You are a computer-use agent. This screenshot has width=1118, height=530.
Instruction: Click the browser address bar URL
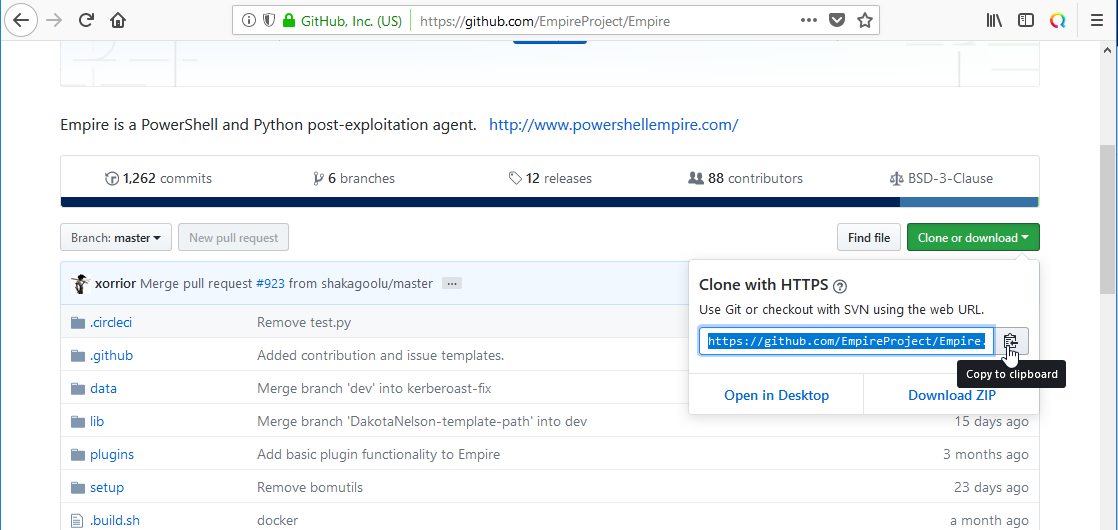pyautogui.click(x=545, y=21)
